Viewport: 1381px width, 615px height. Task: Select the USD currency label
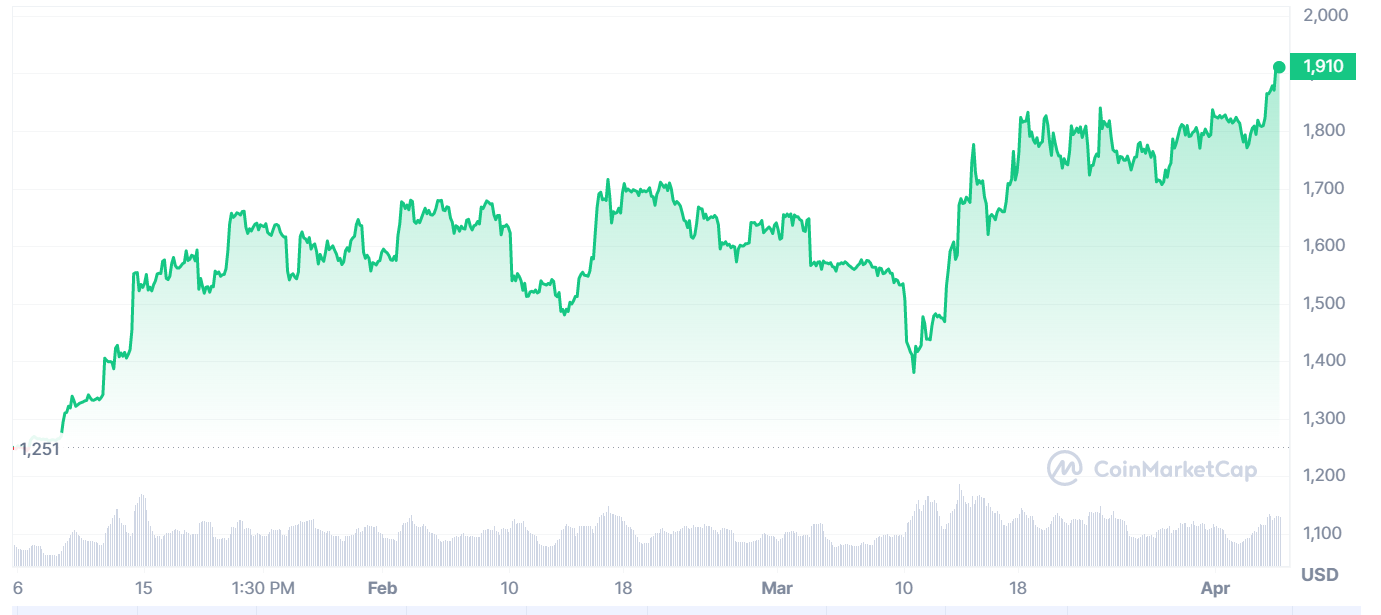(x=1319, y=575)
